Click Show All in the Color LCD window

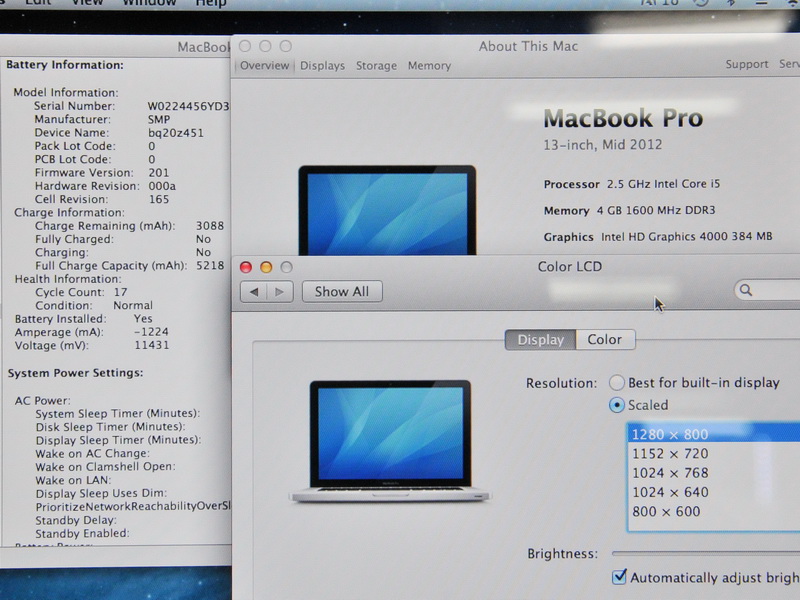(x=342, y=291)
